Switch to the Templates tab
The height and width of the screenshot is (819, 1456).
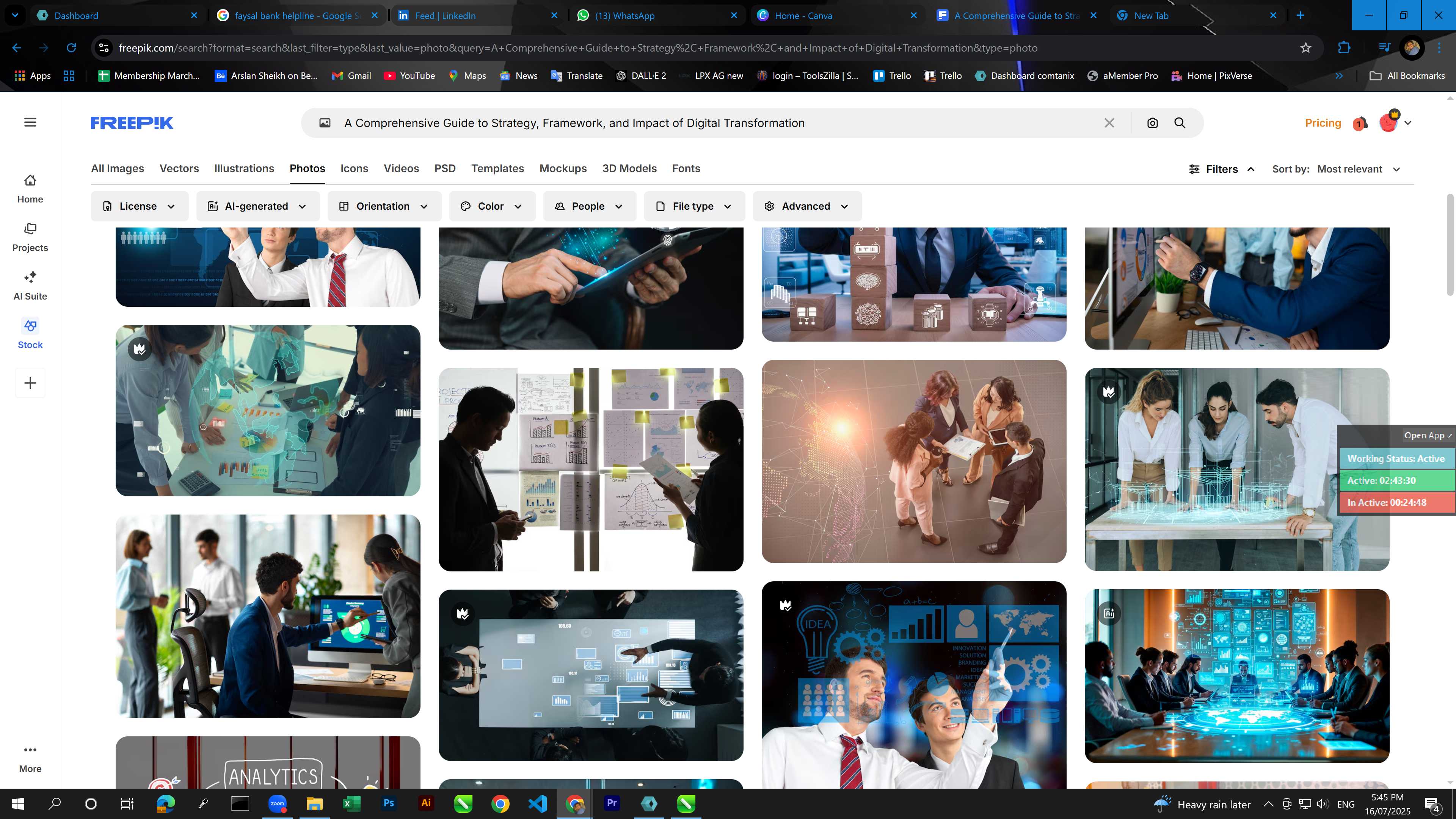click(x=497, y=168)
